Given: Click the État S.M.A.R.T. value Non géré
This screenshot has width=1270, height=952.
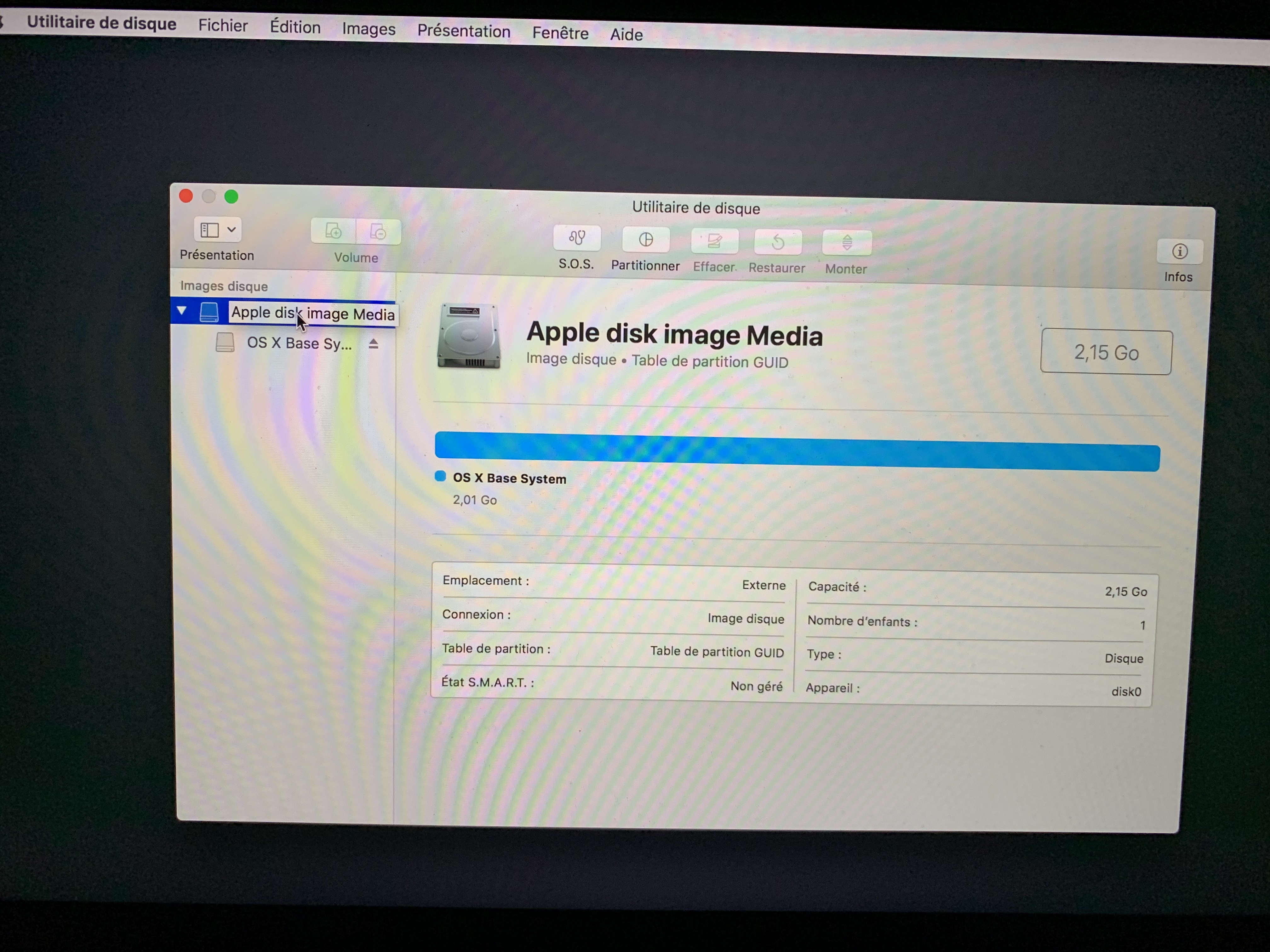Looking at the screenshot, I should click(x=756, y=686).
